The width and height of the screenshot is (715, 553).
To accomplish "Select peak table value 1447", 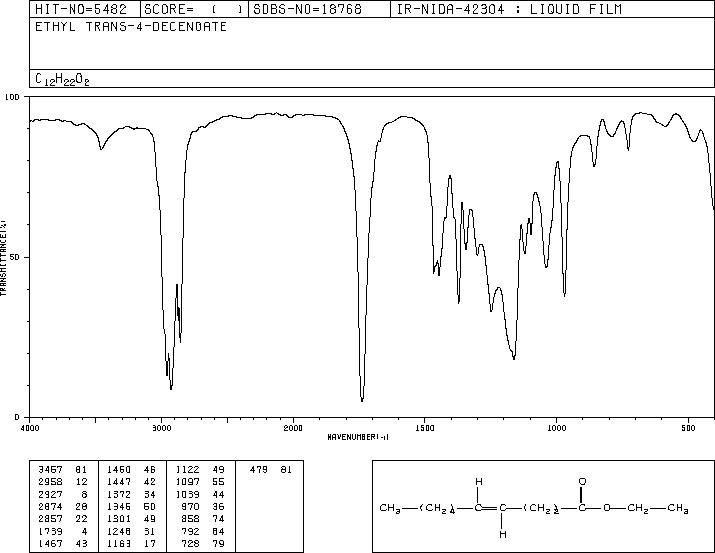I will coord(119,481).
